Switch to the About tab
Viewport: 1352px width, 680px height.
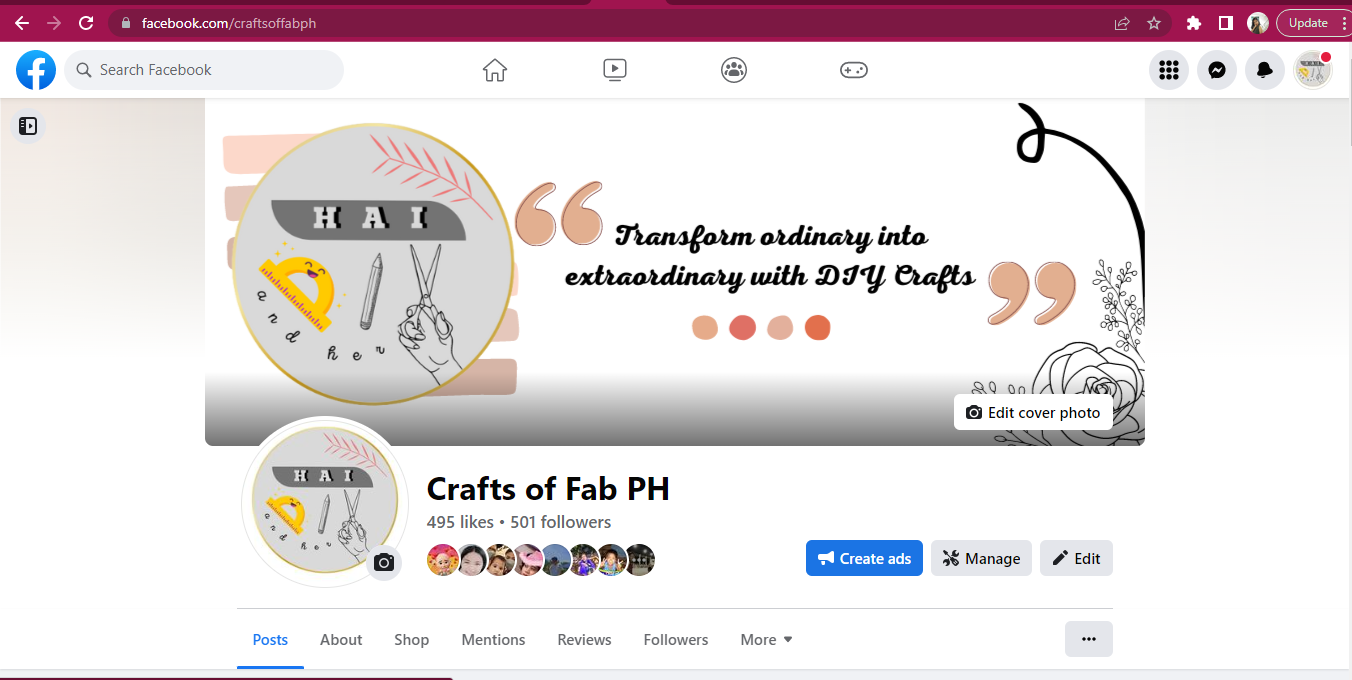click(341, 640)
